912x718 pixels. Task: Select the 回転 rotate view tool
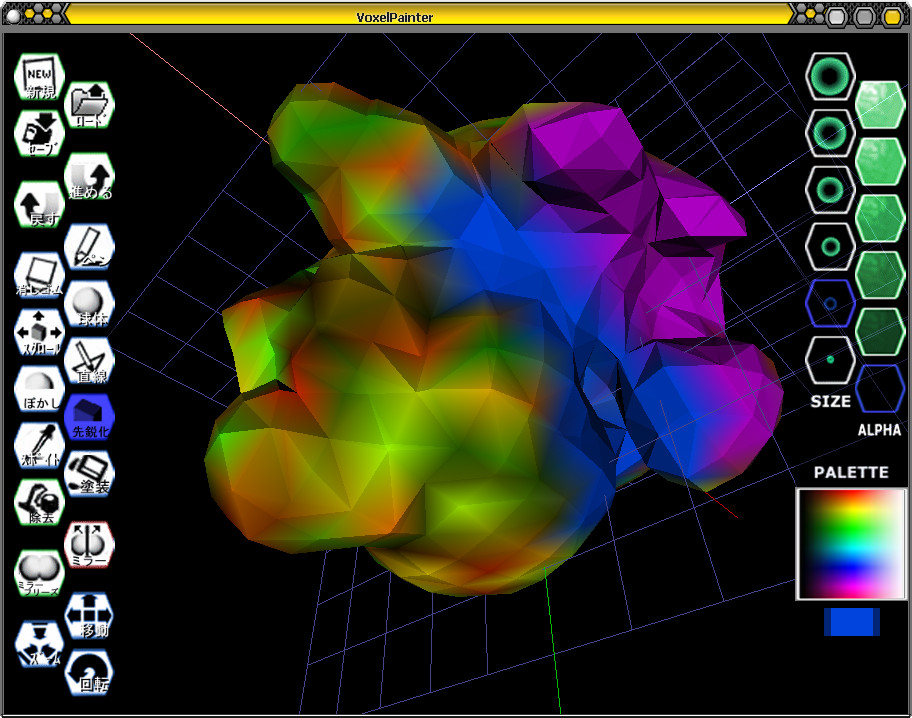(x=90, y=673)
